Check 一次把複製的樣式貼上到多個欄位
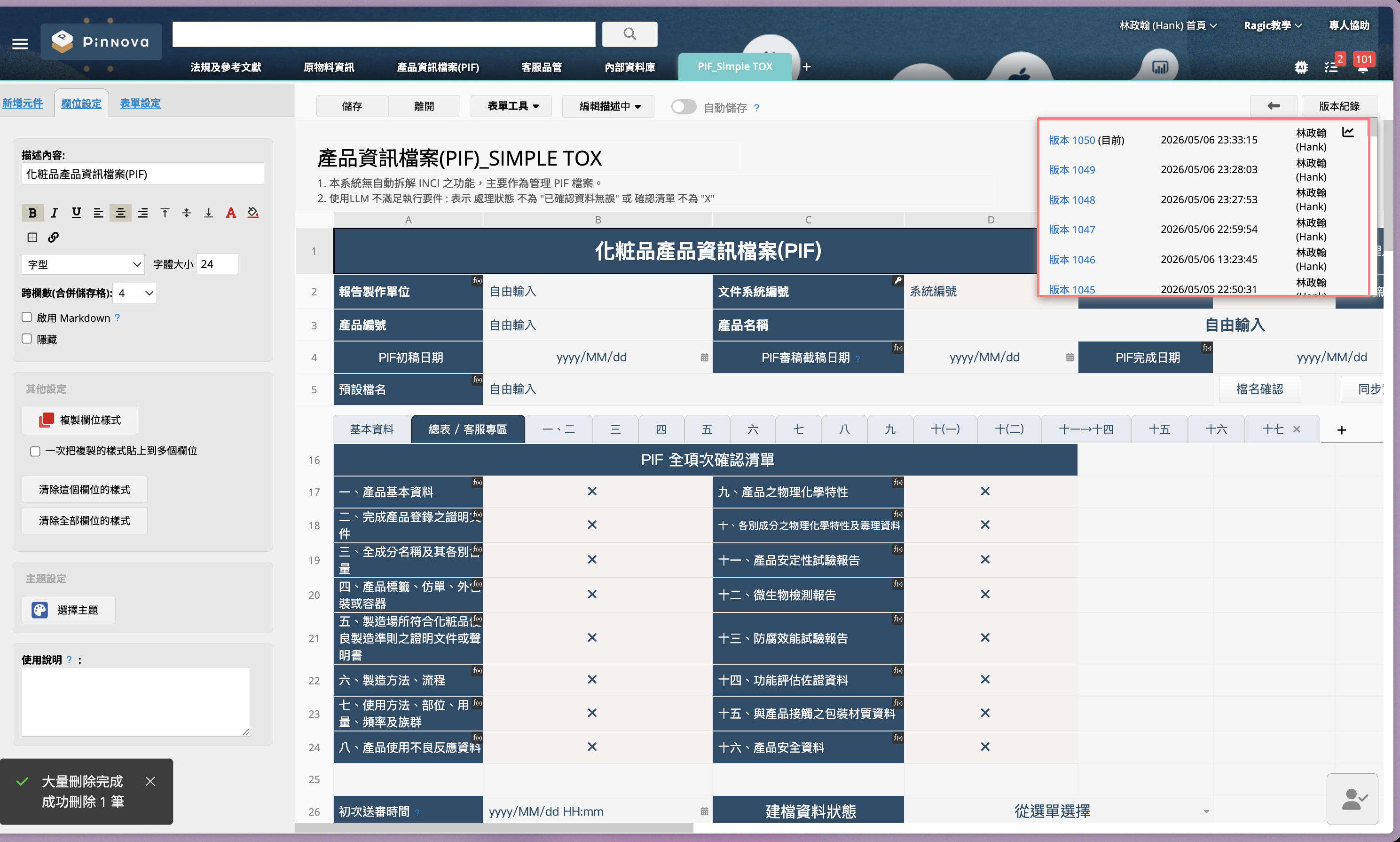 tap(35, 451)
